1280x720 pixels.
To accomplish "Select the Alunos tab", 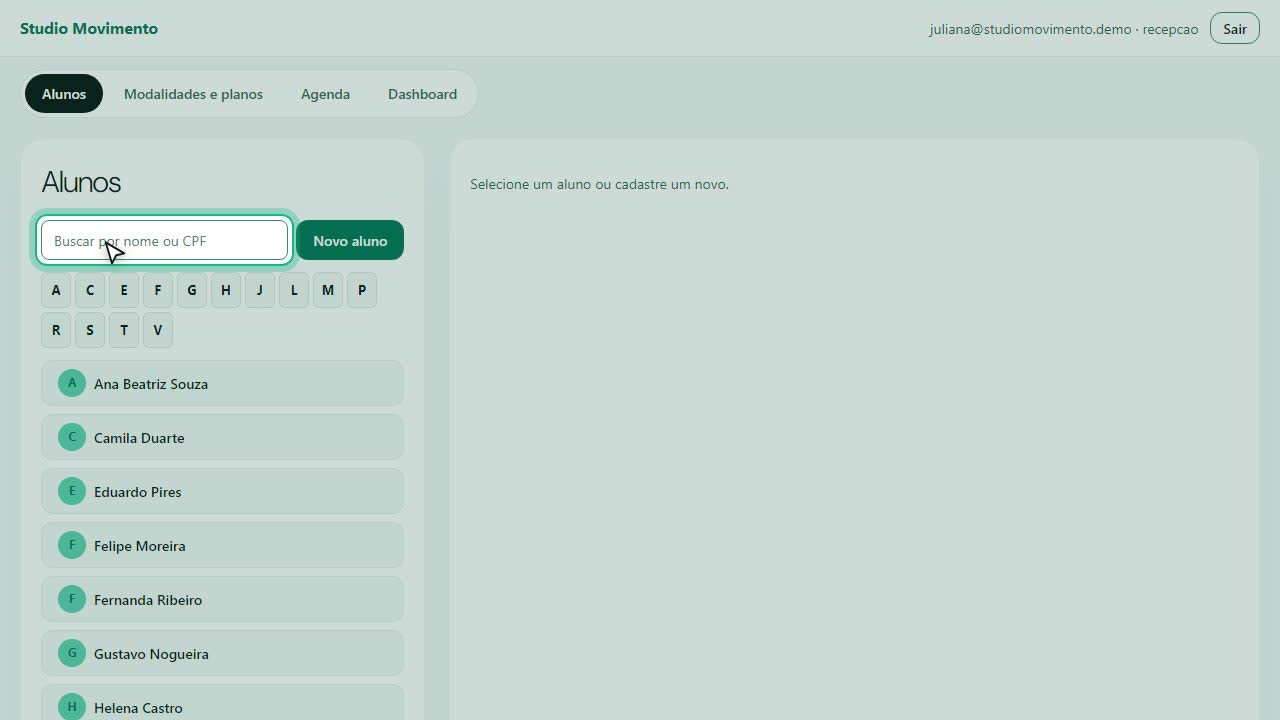I will point(64,94).
